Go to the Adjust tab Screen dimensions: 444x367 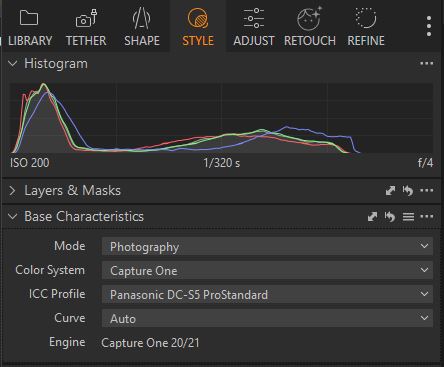[x=254, y=27]
